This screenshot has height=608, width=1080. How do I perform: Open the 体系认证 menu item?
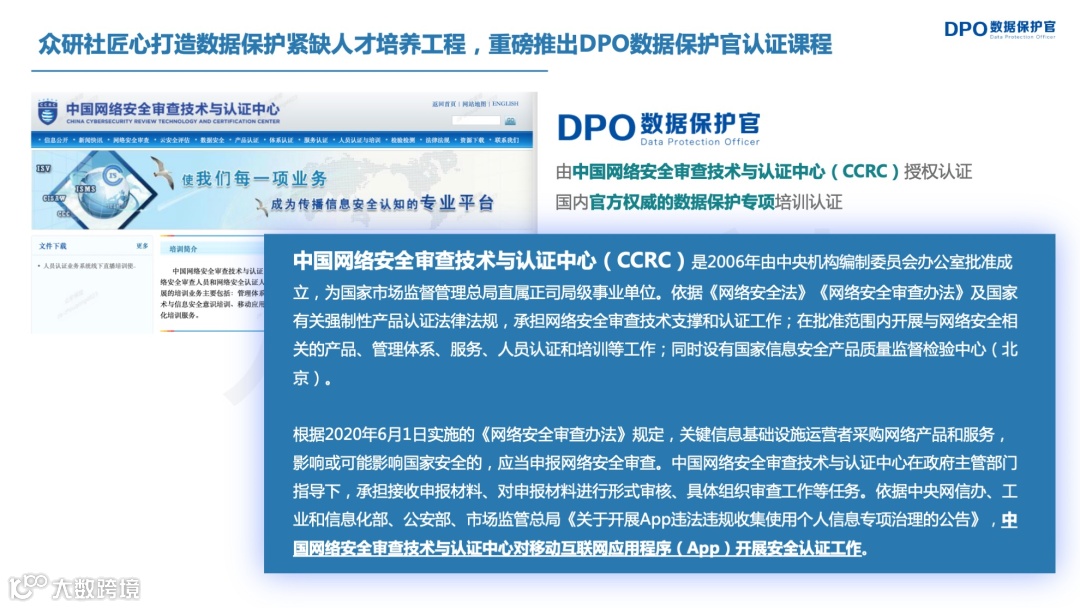[x=281, y=140]
